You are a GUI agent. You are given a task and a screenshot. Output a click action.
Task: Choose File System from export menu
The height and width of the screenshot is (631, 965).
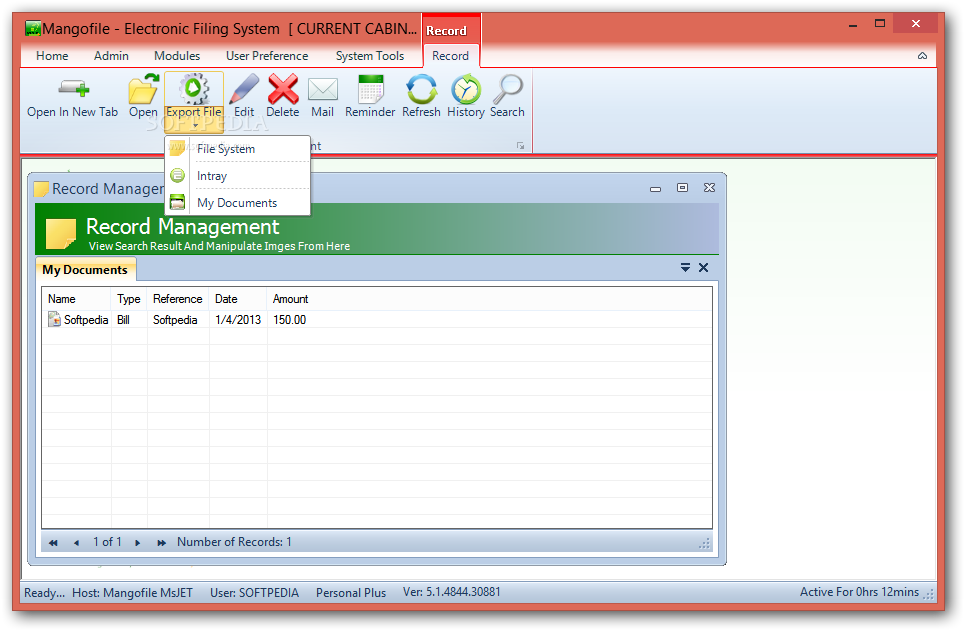(238, 148)
